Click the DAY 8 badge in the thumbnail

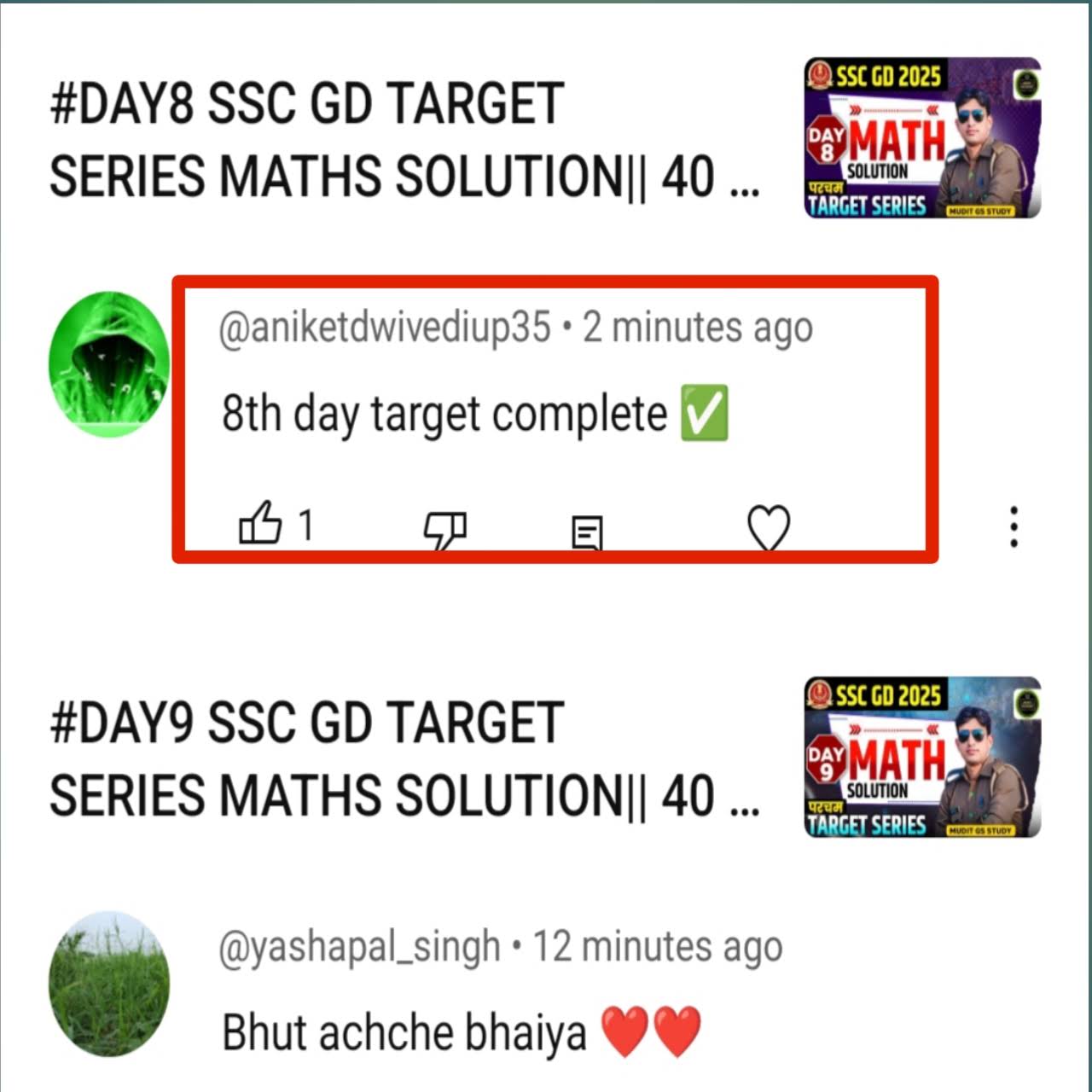coord(826,142)
